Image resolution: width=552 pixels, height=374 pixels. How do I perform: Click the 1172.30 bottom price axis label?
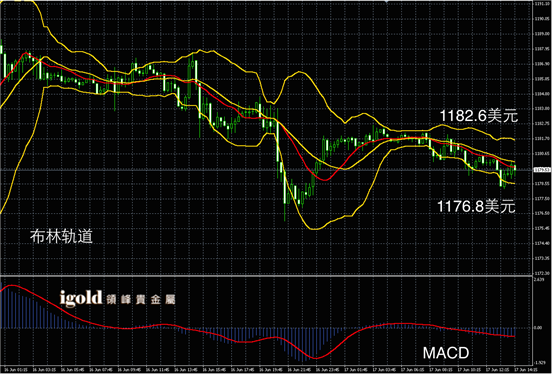point(542,273)
